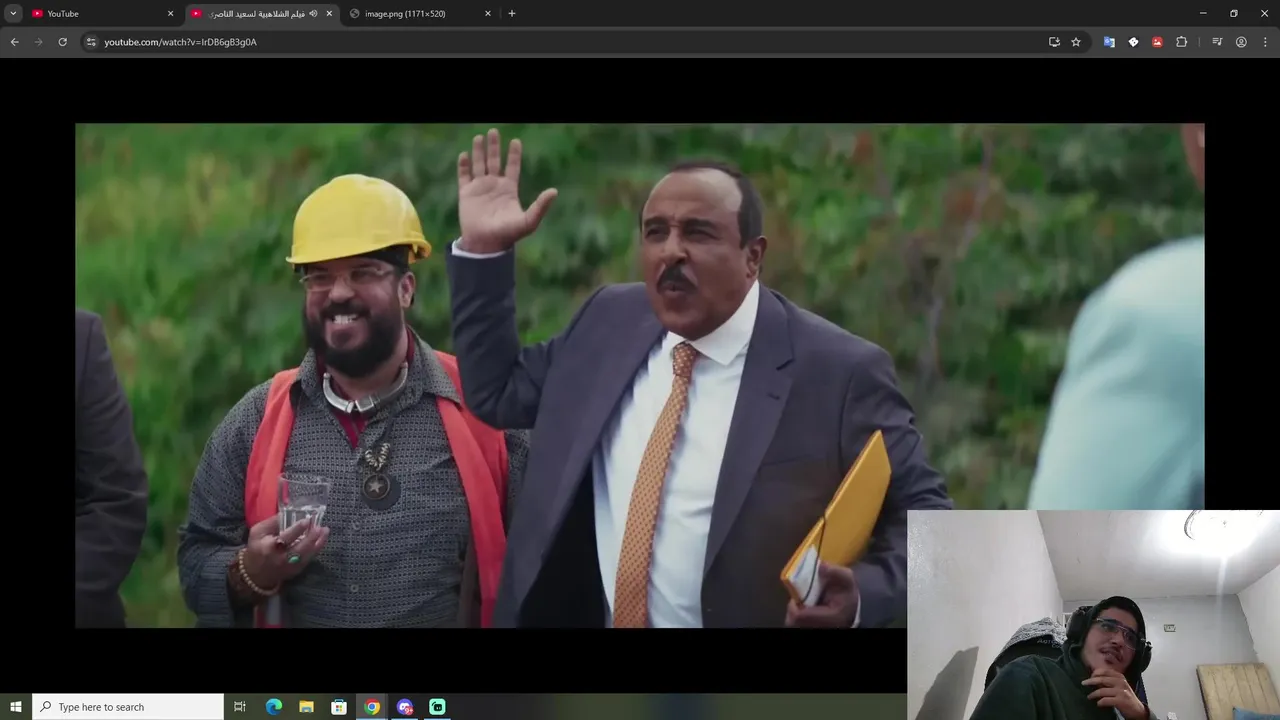Switch to the image.png (1171×520) tab
The image size is (1280, 720).
[x=420, y=13]
